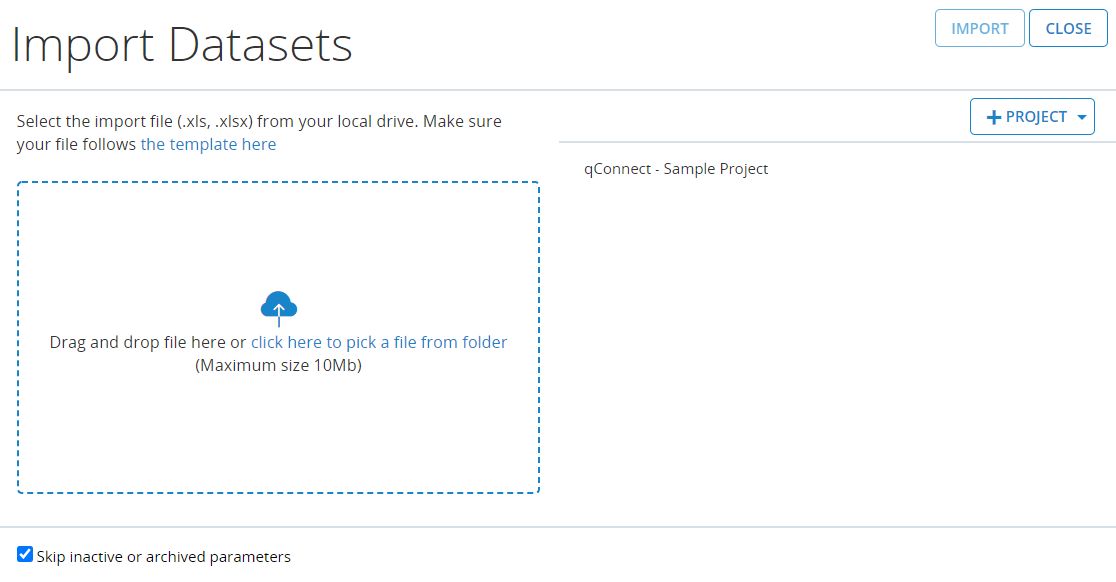
Task: Close the Import Datasets dialog
Action: [x=1068, y=29]
